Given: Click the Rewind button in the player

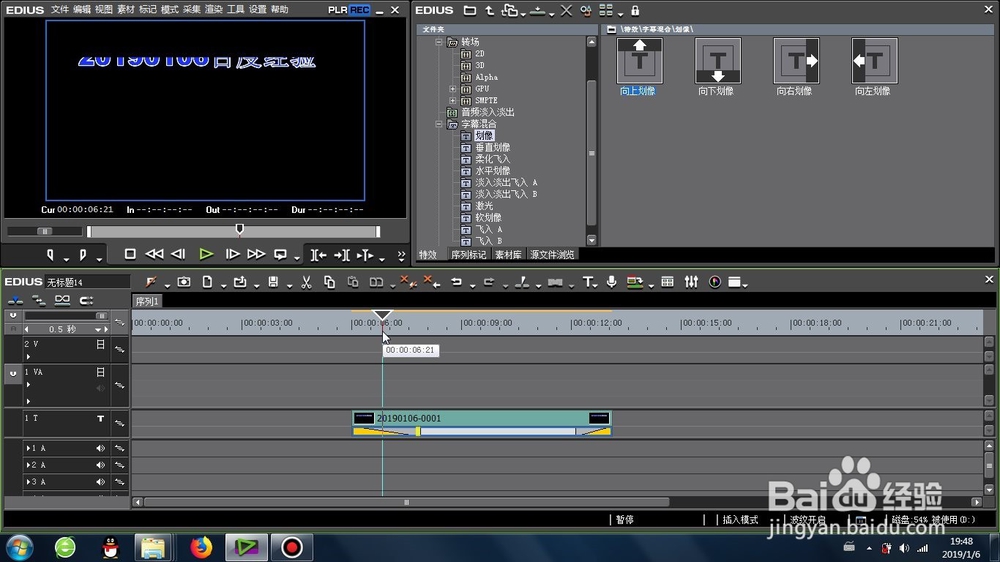Looking at the screenshot, I should [x=154, y=254].
